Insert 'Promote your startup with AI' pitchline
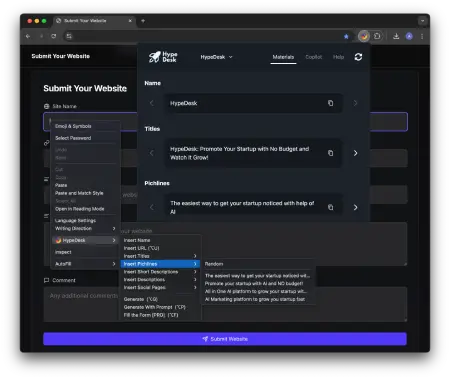Viewport: 450px width, 379px height. click(257, 283)
